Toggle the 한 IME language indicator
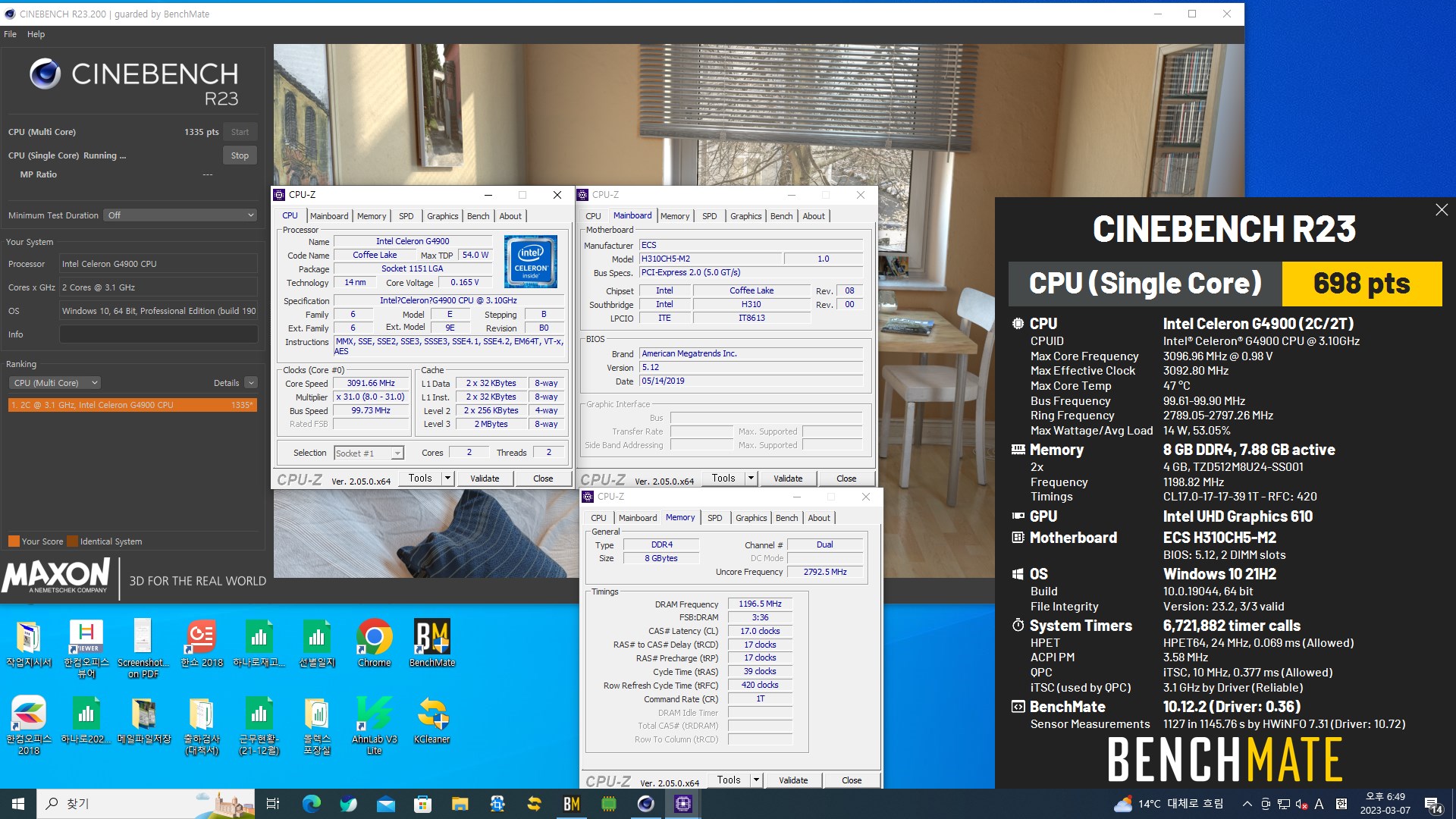The width and height of the screenshot is (1456, 819). pyautogui.click(x=1341, y=804)
